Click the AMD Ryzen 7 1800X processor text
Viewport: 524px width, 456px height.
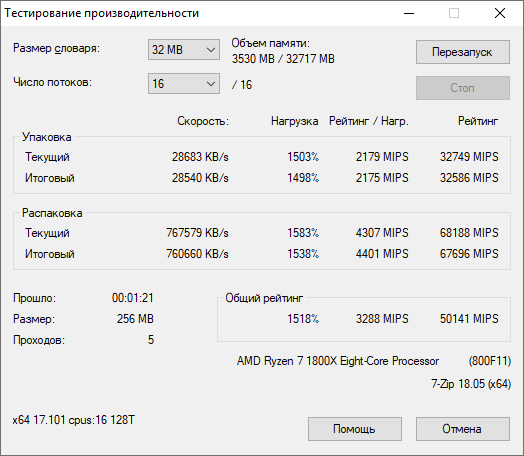[x=338, y=361]
